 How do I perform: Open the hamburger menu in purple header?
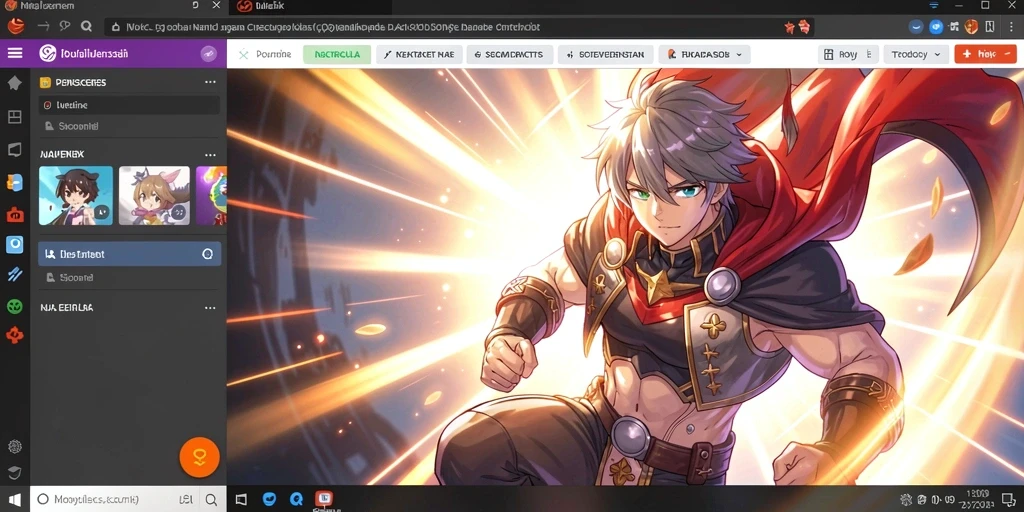[x=14, y=54]
